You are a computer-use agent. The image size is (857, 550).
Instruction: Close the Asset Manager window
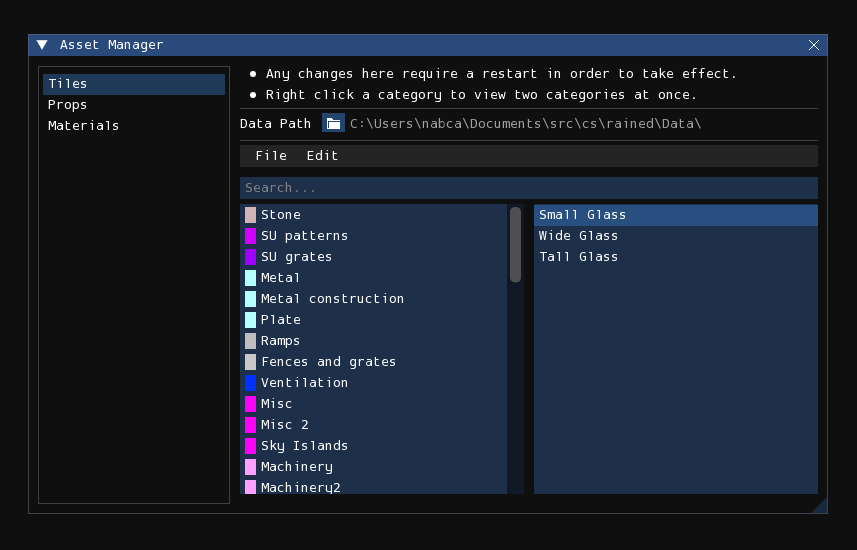click(x=814, y=45)
